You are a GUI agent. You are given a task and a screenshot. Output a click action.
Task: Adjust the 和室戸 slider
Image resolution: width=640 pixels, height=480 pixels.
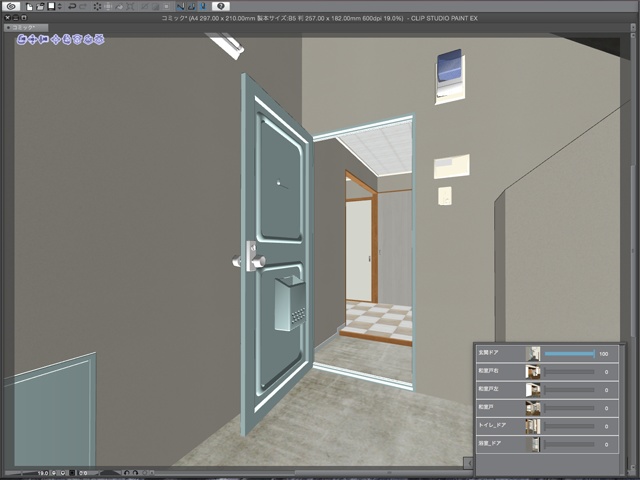569,408
